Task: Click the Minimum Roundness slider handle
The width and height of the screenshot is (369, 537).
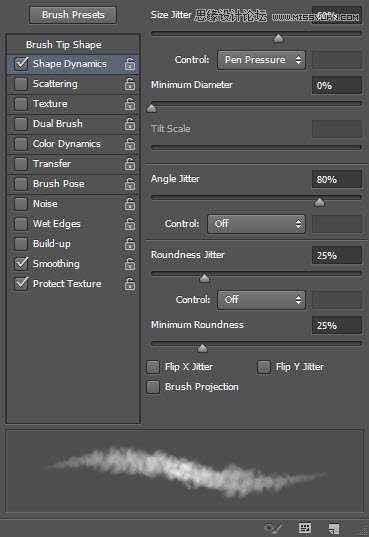Action: (x=202, y=348)
